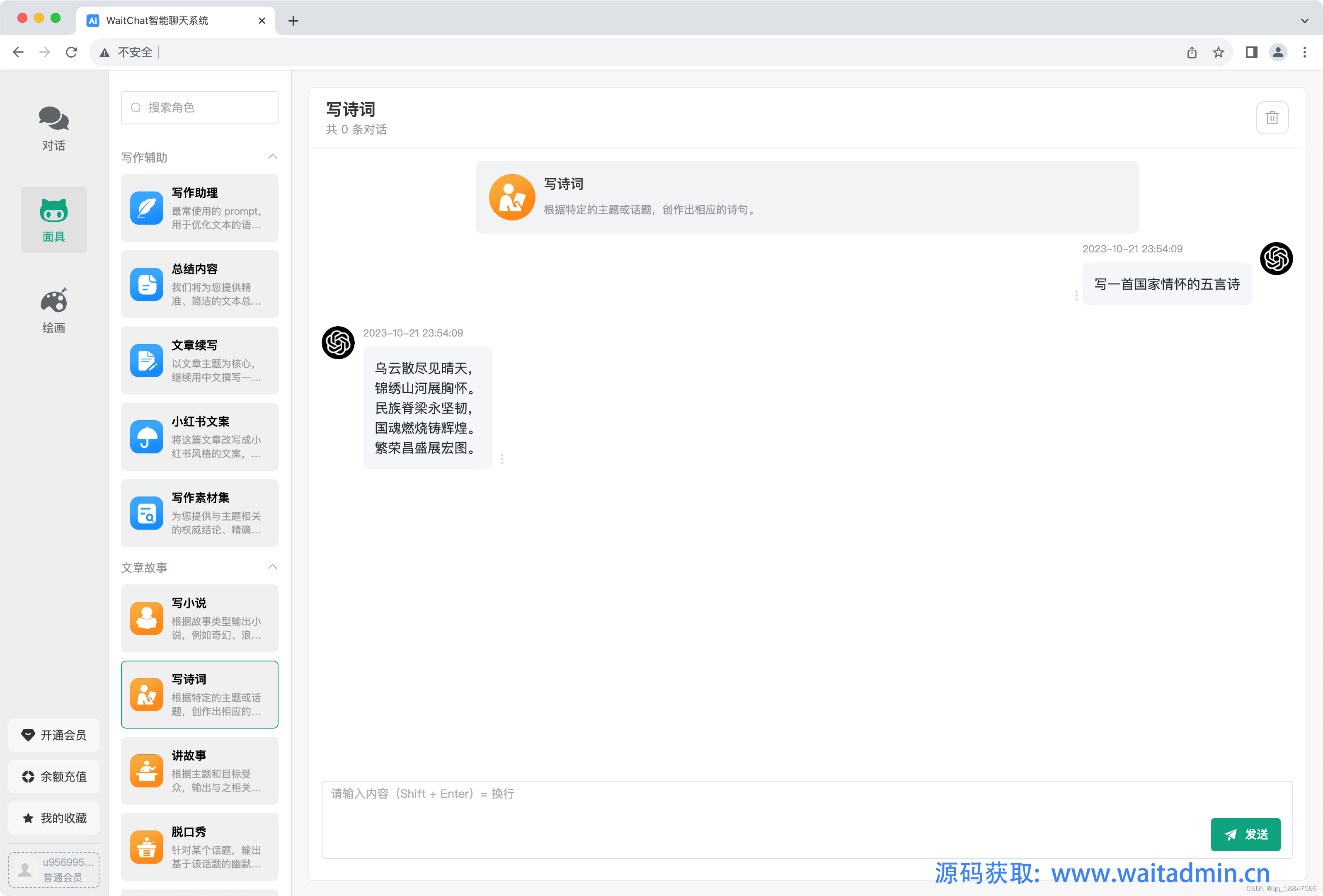
Task: Click the 共 0 条对话 subtitle
Action: [x=356, y=130]
